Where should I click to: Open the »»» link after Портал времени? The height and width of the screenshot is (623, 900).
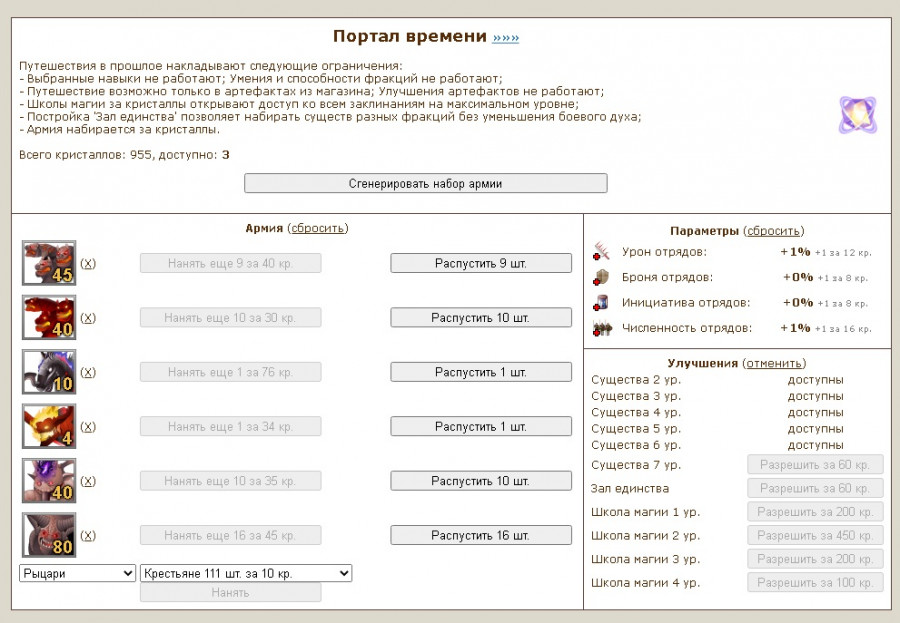pyautogui.click(x=506, y=38)
